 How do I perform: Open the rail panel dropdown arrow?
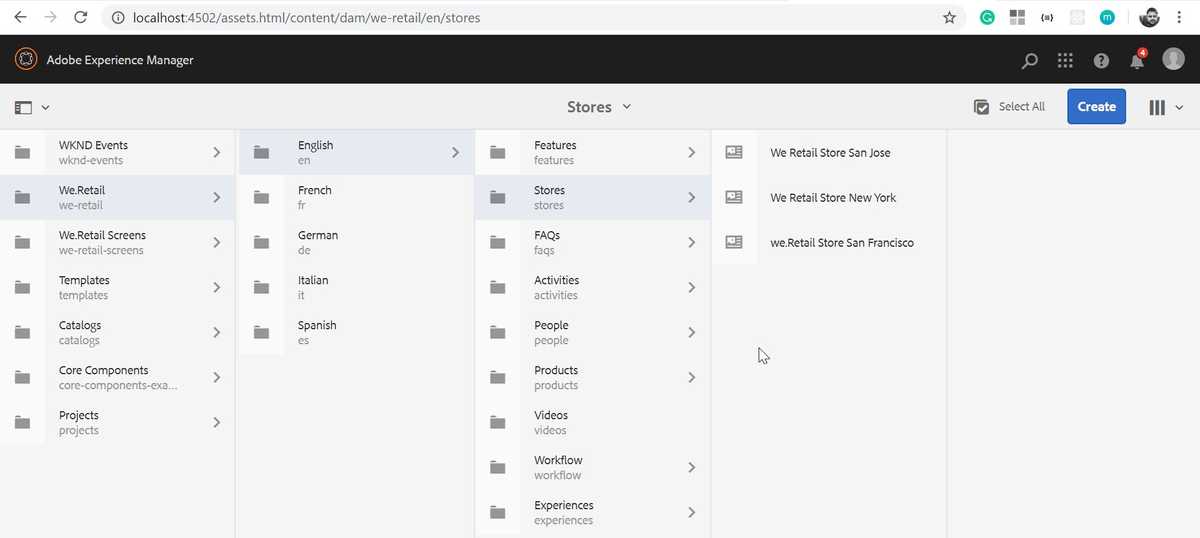point(46,108)
